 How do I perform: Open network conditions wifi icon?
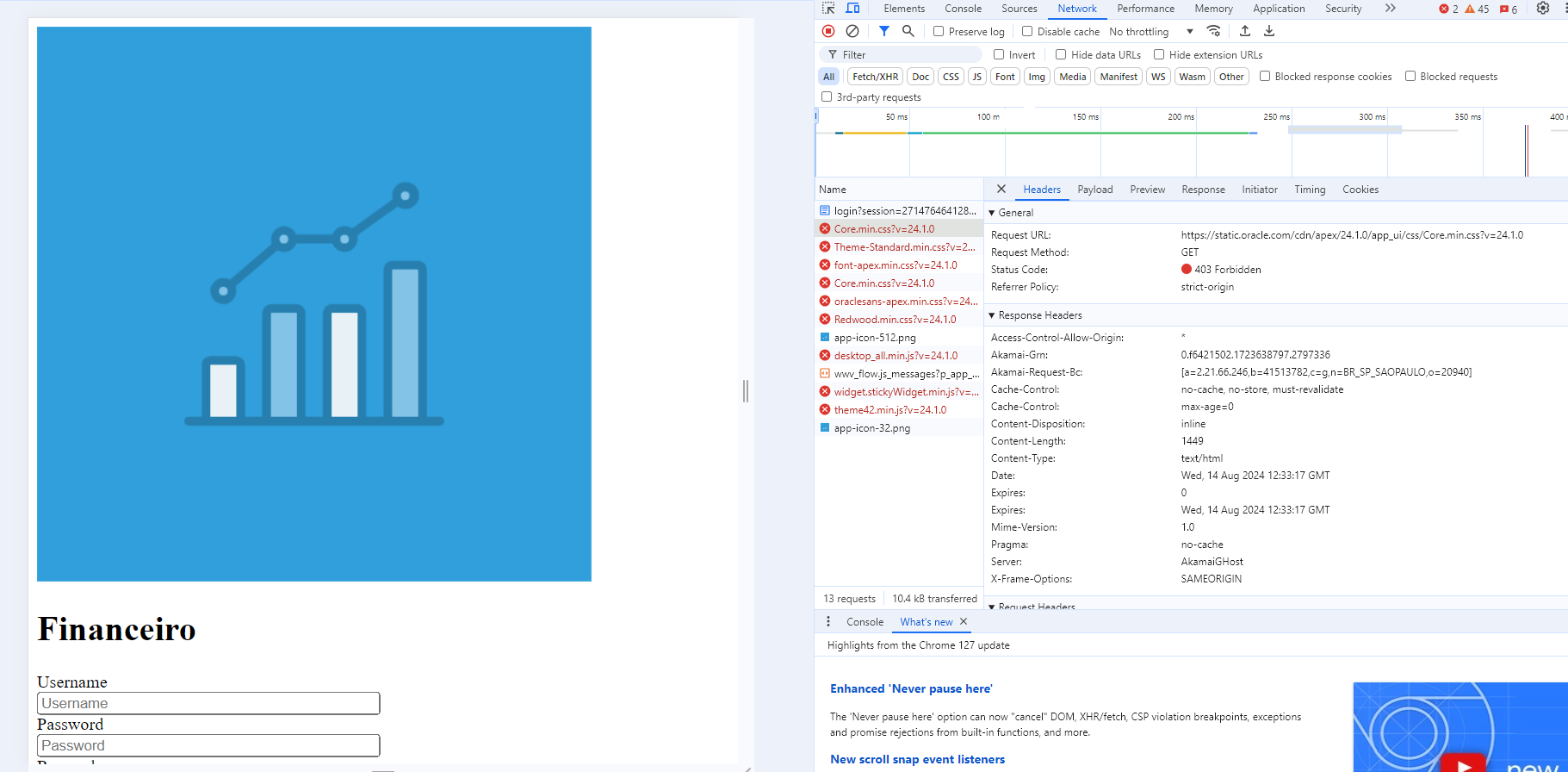(x=1213, y=31)
